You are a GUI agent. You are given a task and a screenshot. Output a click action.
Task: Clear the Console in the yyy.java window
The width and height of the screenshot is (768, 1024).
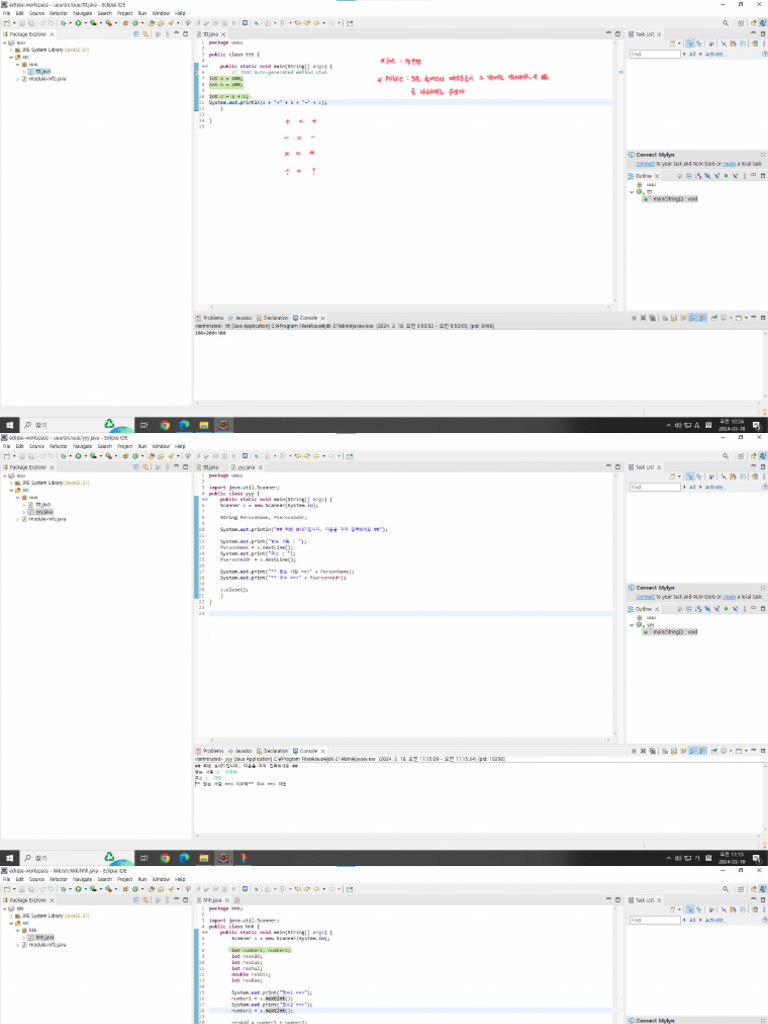pos(665,751)
